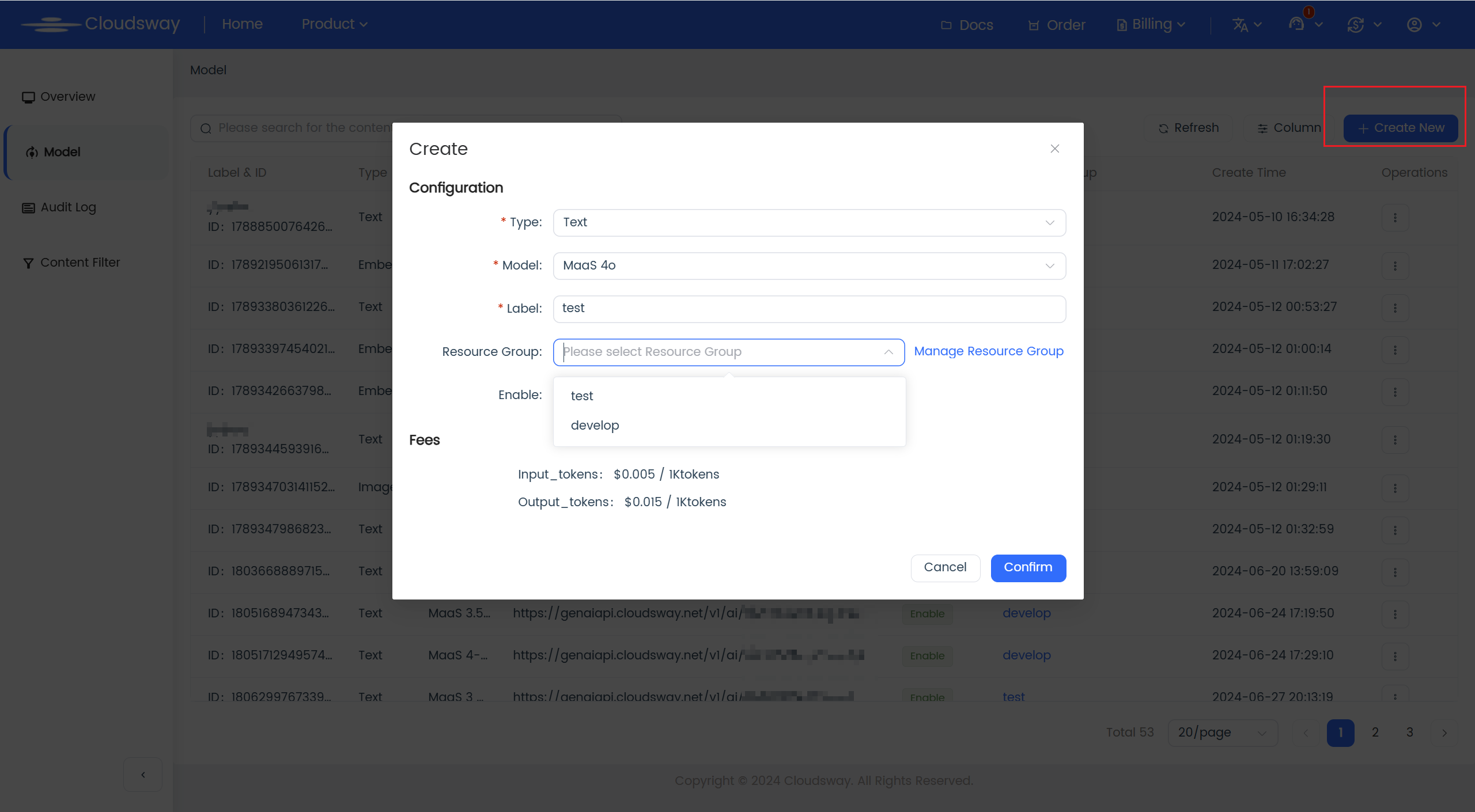Go to Content Filter in sidebar

[80, 263]
